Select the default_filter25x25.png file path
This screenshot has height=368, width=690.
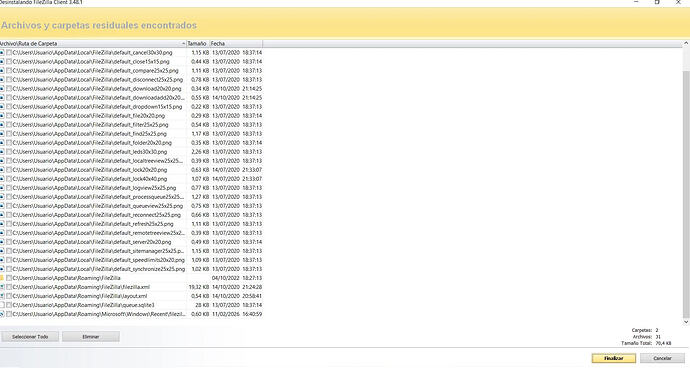coord(90,125)
